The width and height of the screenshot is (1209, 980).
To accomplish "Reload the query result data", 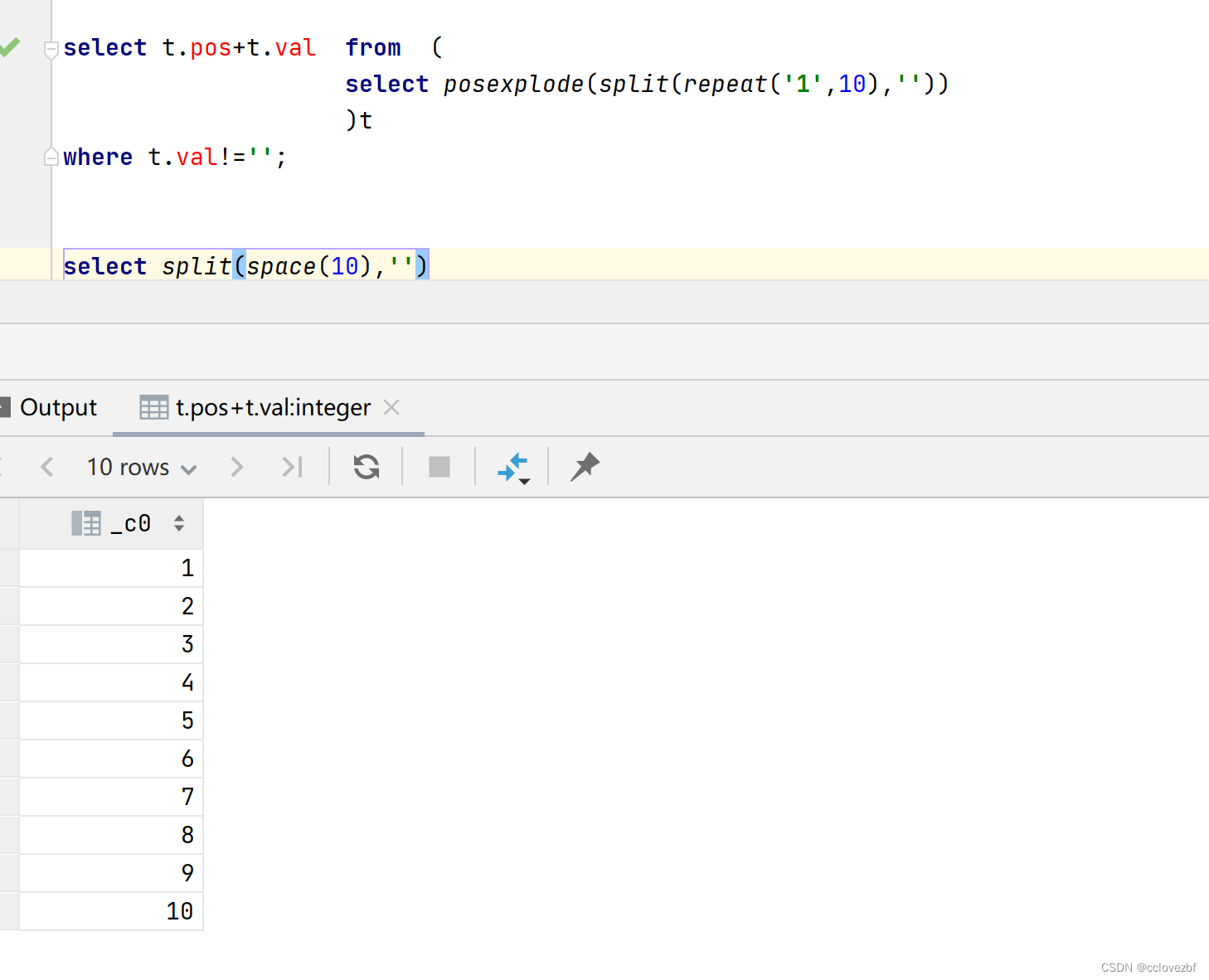I will point(367,467).
